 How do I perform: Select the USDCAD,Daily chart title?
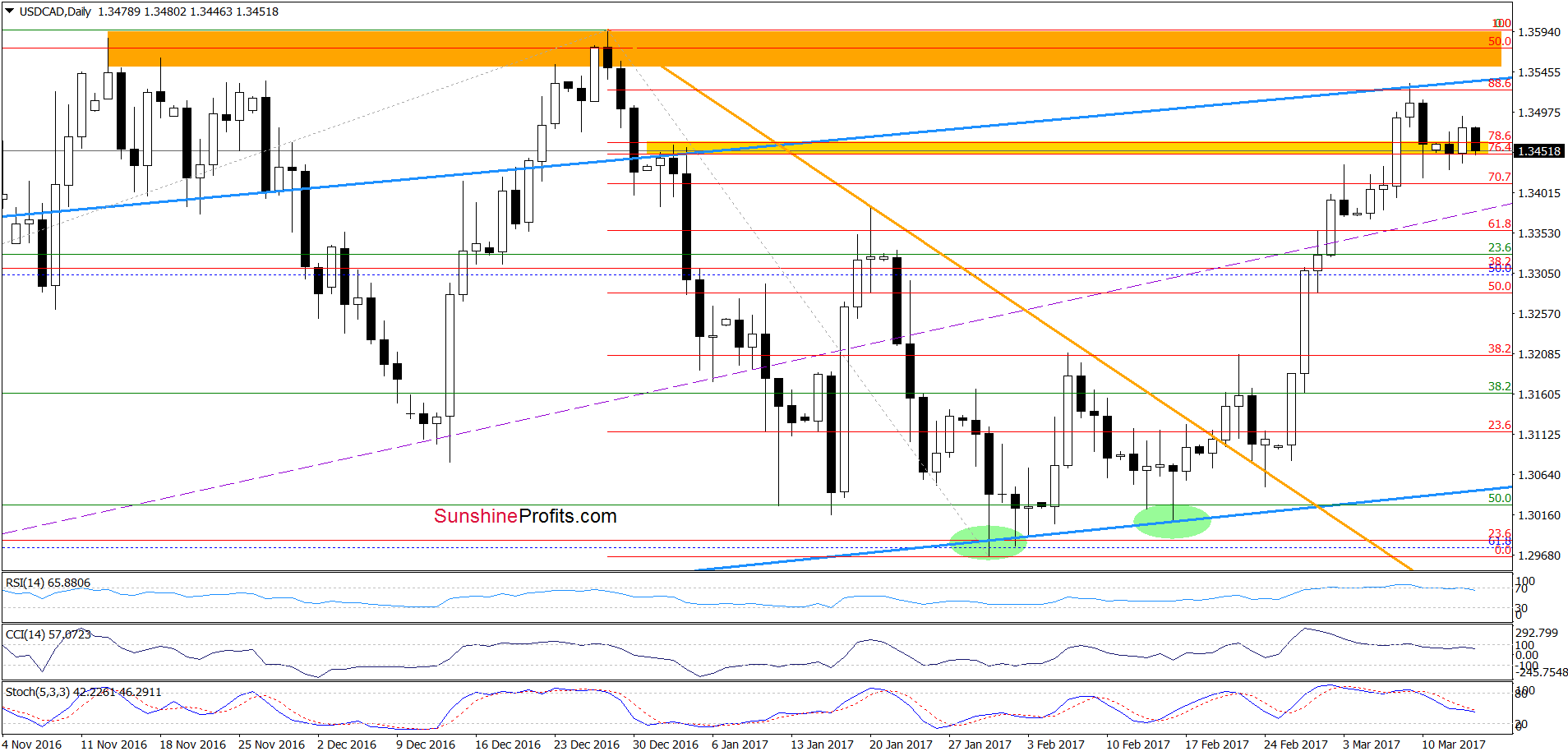[55, 12]
